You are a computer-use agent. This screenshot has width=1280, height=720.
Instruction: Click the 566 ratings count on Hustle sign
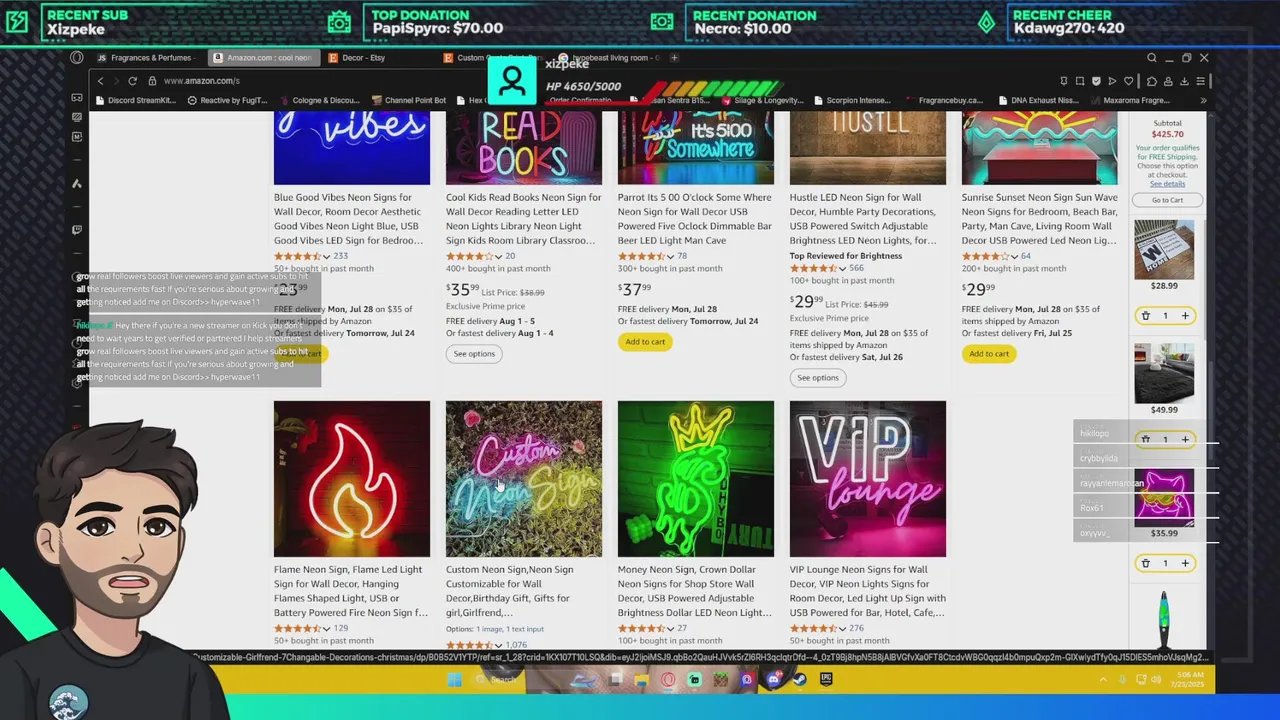(856, 269)
